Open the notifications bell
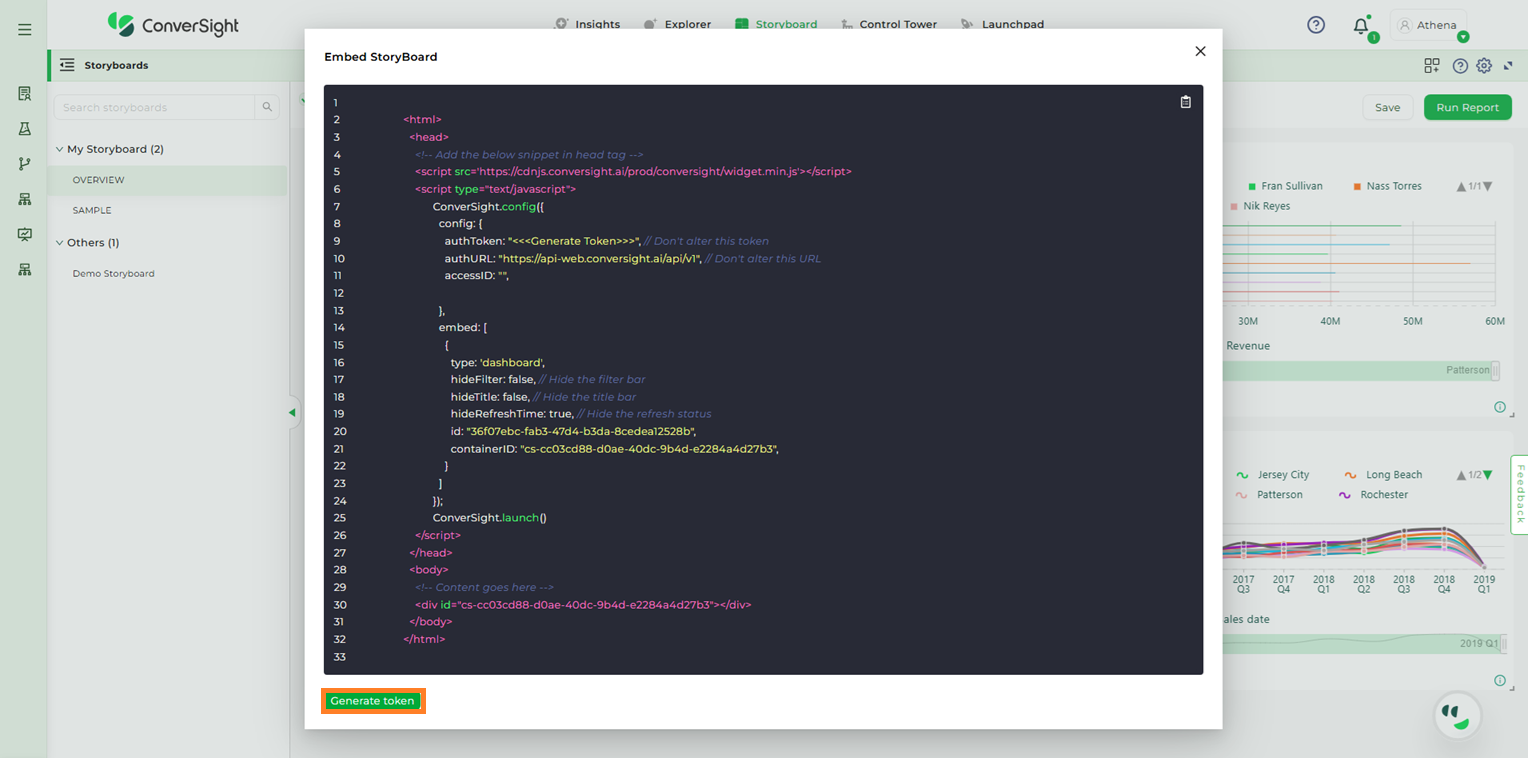This screenshot has height=758, width=1528. pos(1361,26)
